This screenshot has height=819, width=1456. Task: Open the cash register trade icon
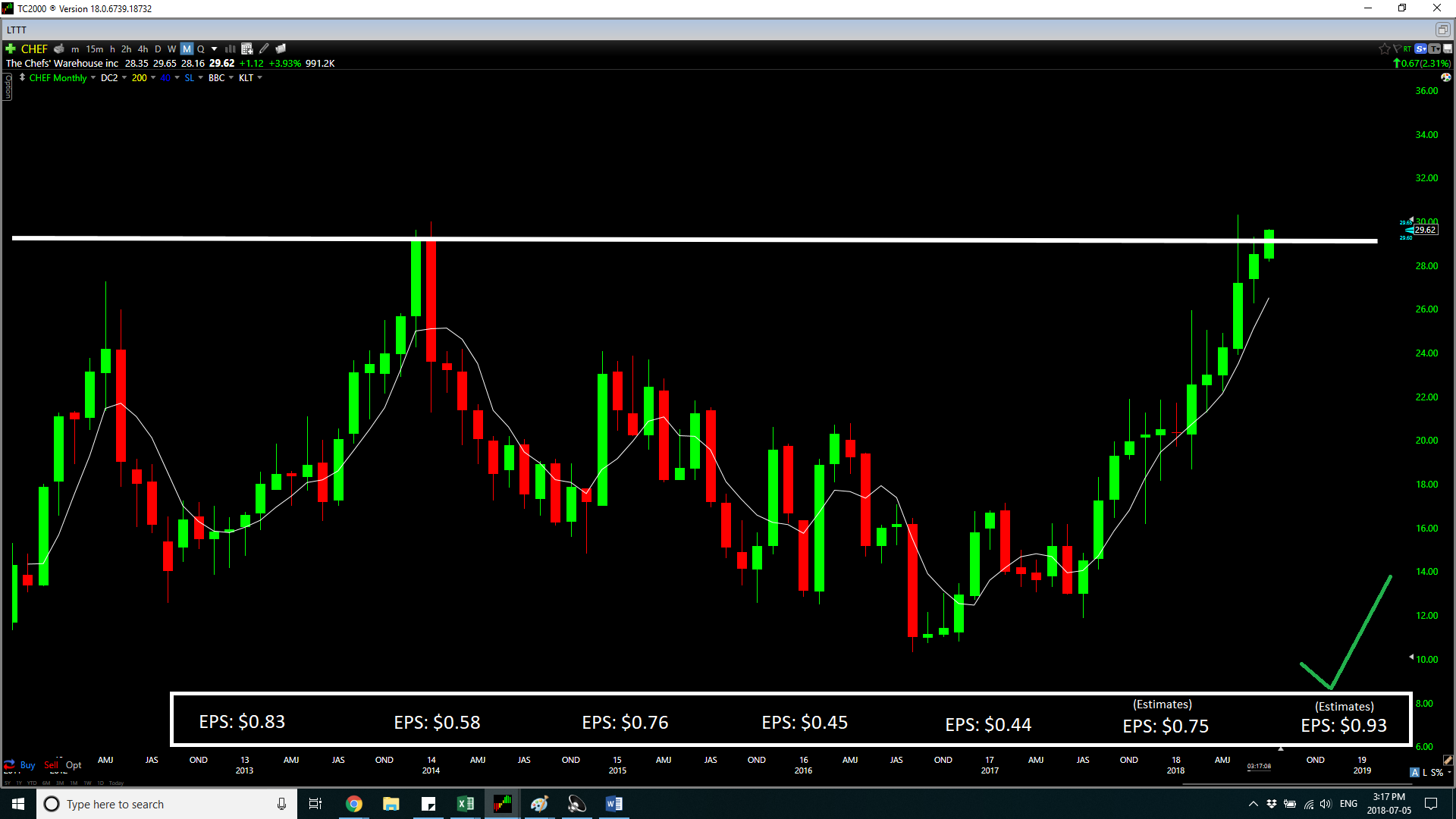pyautogui.click(x=58, y=49)
